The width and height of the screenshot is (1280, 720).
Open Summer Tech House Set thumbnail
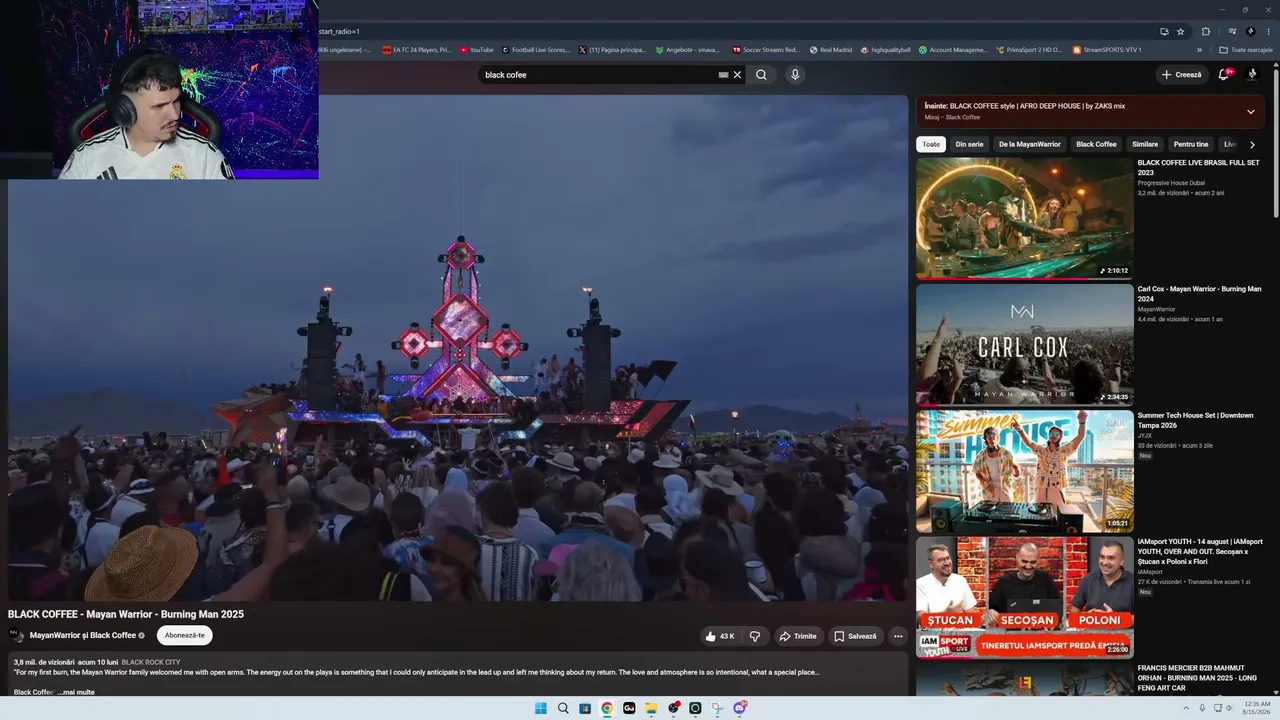[1025, 471]
